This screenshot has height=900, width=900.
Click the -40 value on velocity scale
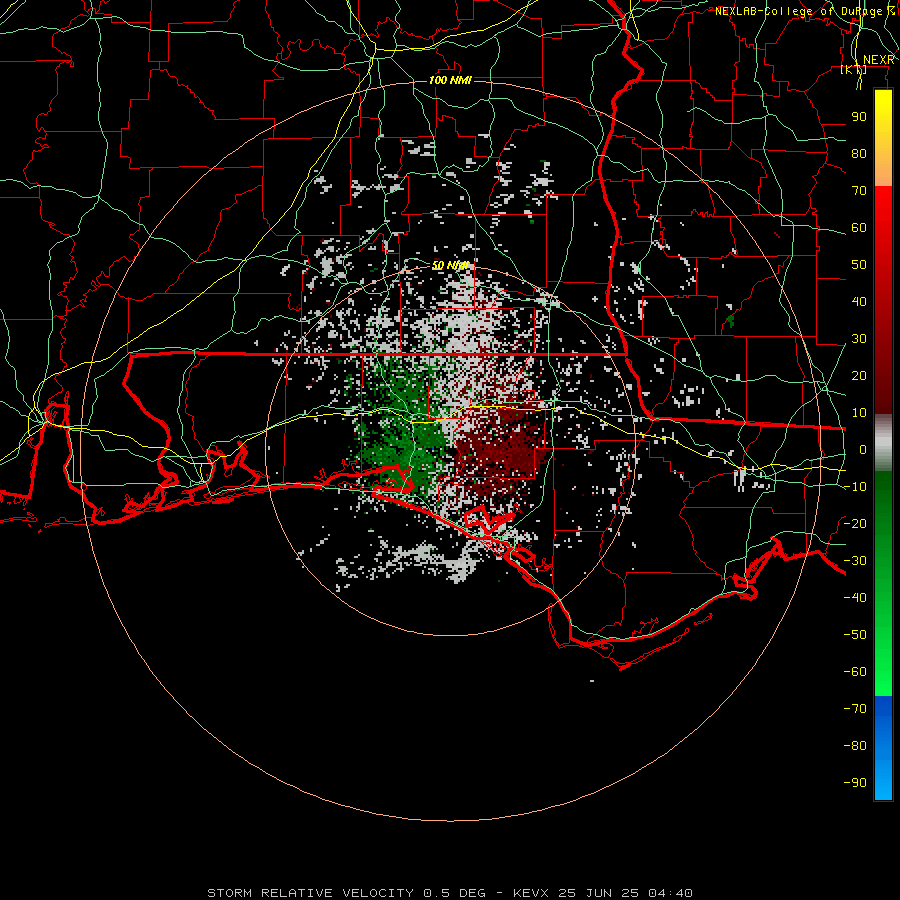coord(855,598)
